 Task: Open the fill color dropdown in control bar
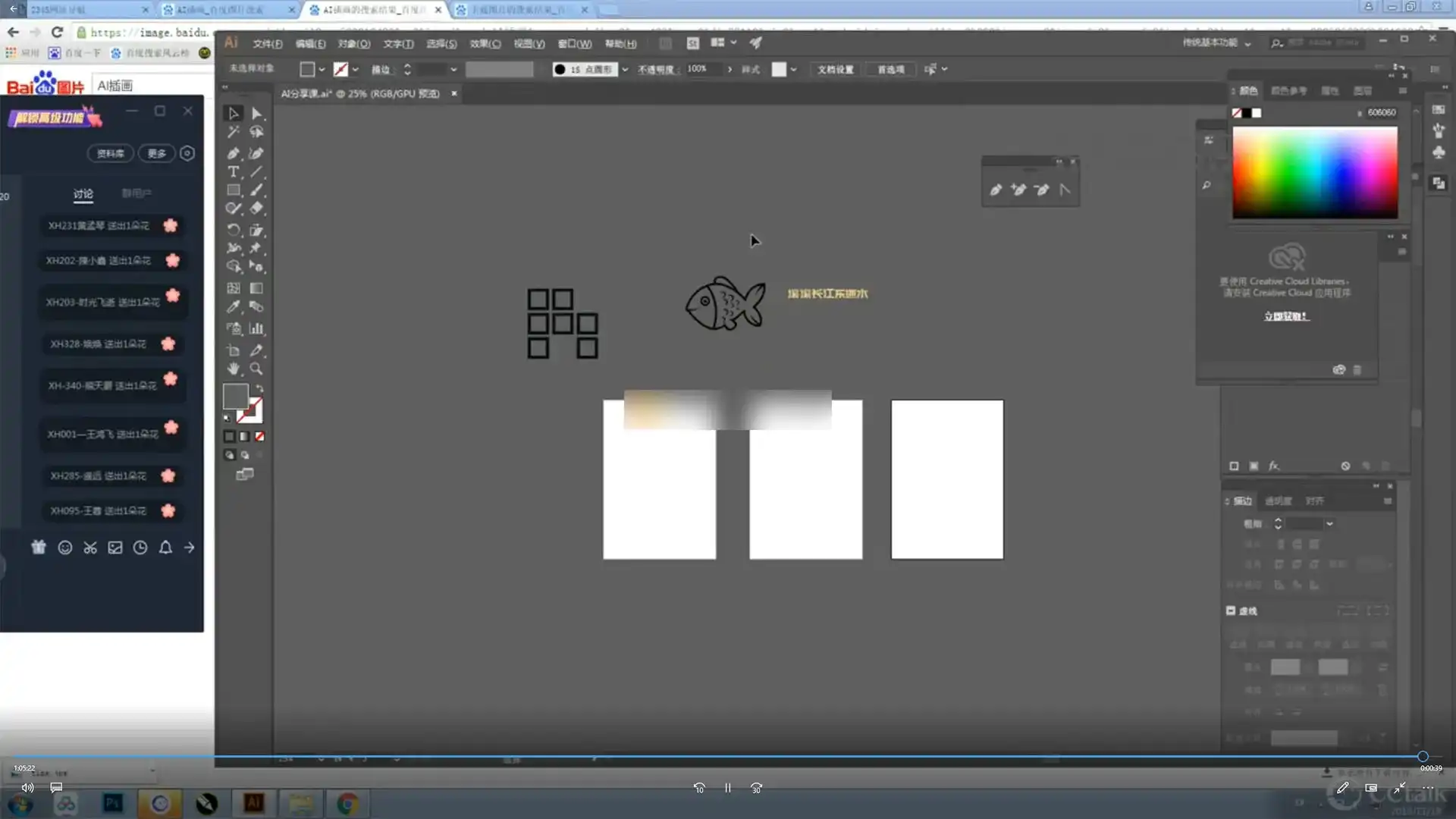click(322, 69)
